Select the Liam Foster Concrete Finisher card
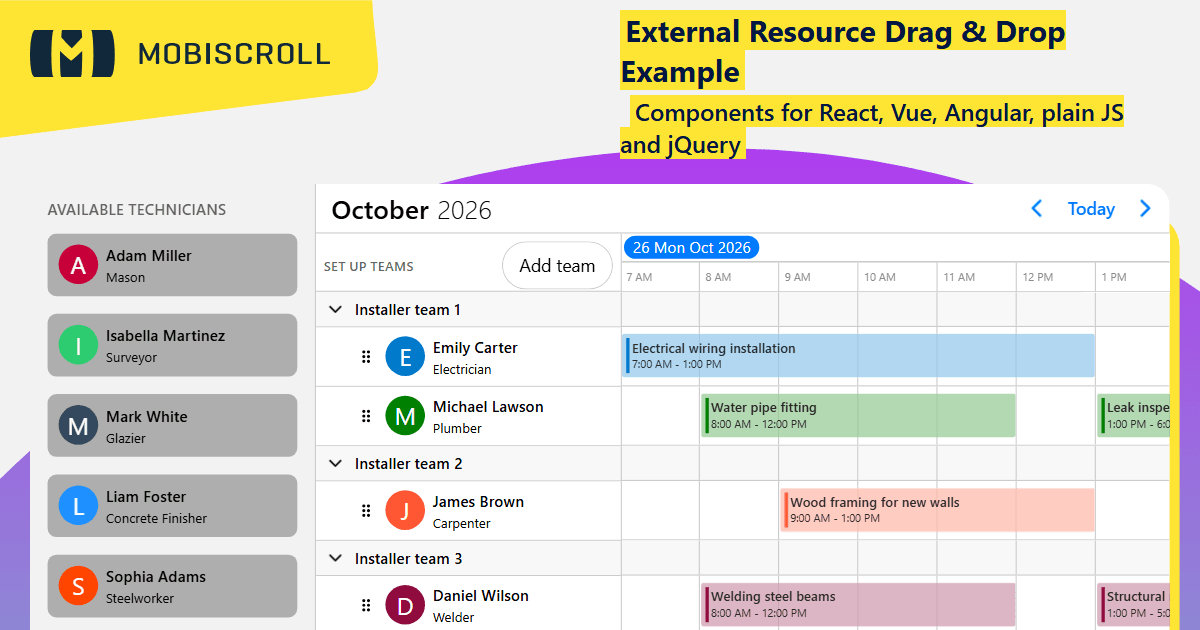Viewport: 1200px width, 630px height. point(172,506)
